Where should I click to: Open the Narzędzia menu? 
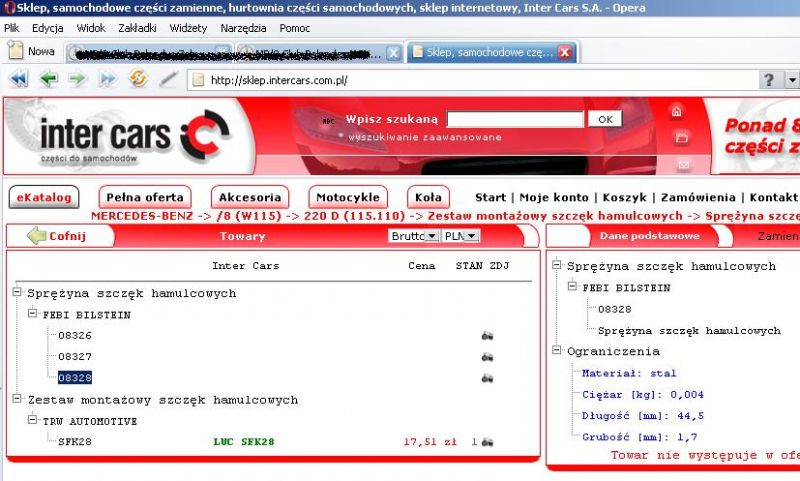coord(243,28)
